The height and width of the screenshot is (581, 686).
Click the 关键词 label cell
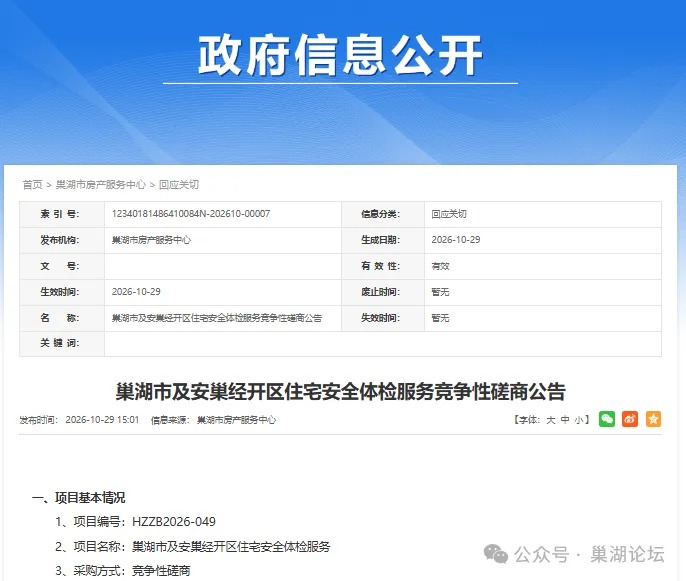60,343
